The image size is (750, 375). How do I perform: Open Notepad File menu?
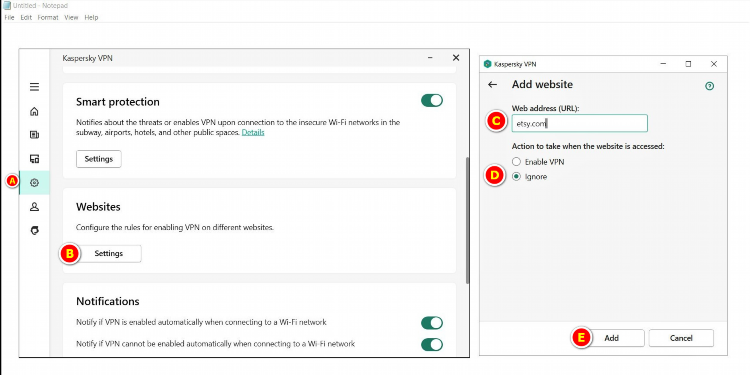click(9, 17)
